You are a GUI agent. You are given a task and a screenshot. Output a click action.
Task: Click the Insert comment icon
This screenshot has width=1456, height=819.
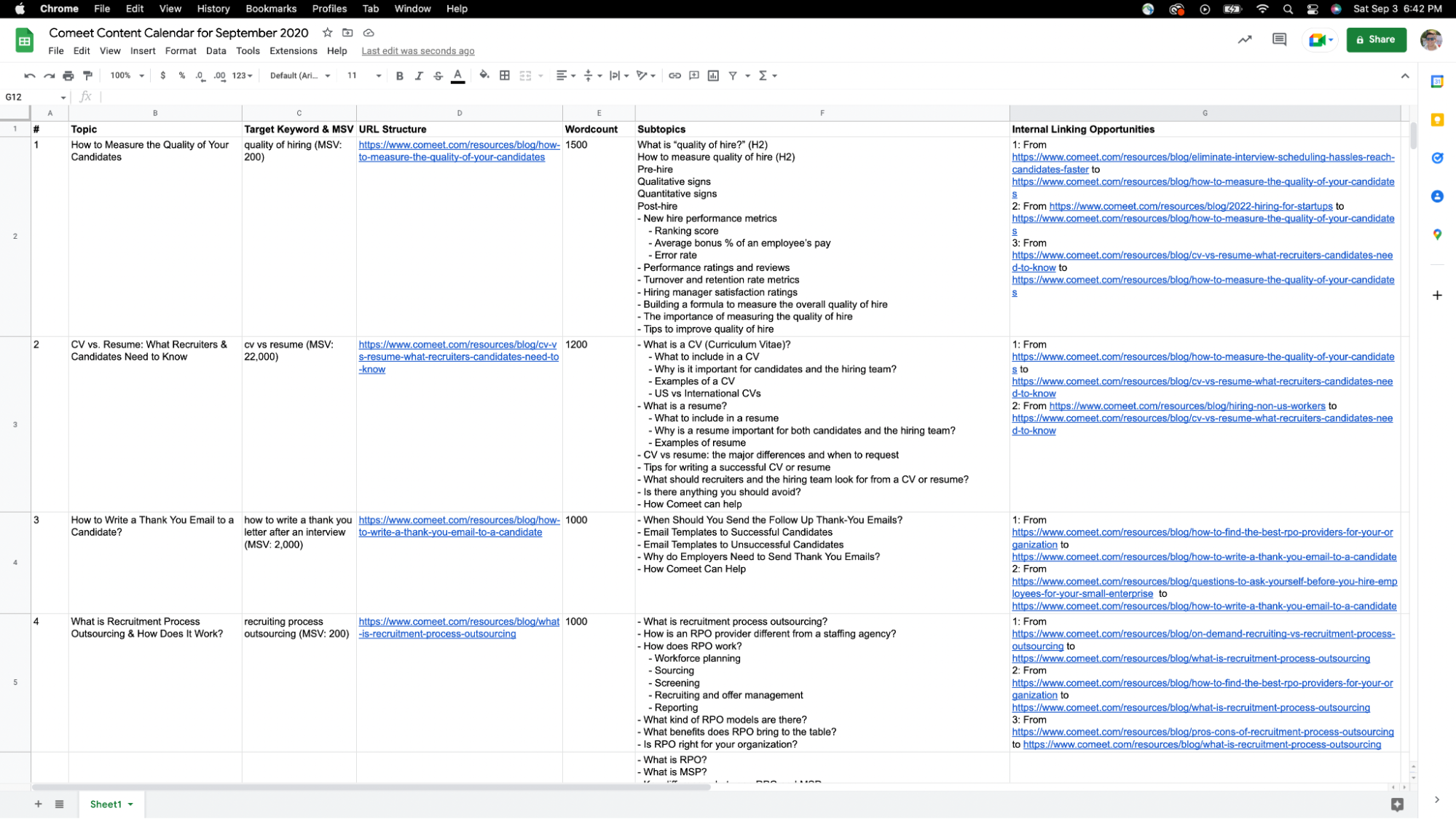(694, 76)
